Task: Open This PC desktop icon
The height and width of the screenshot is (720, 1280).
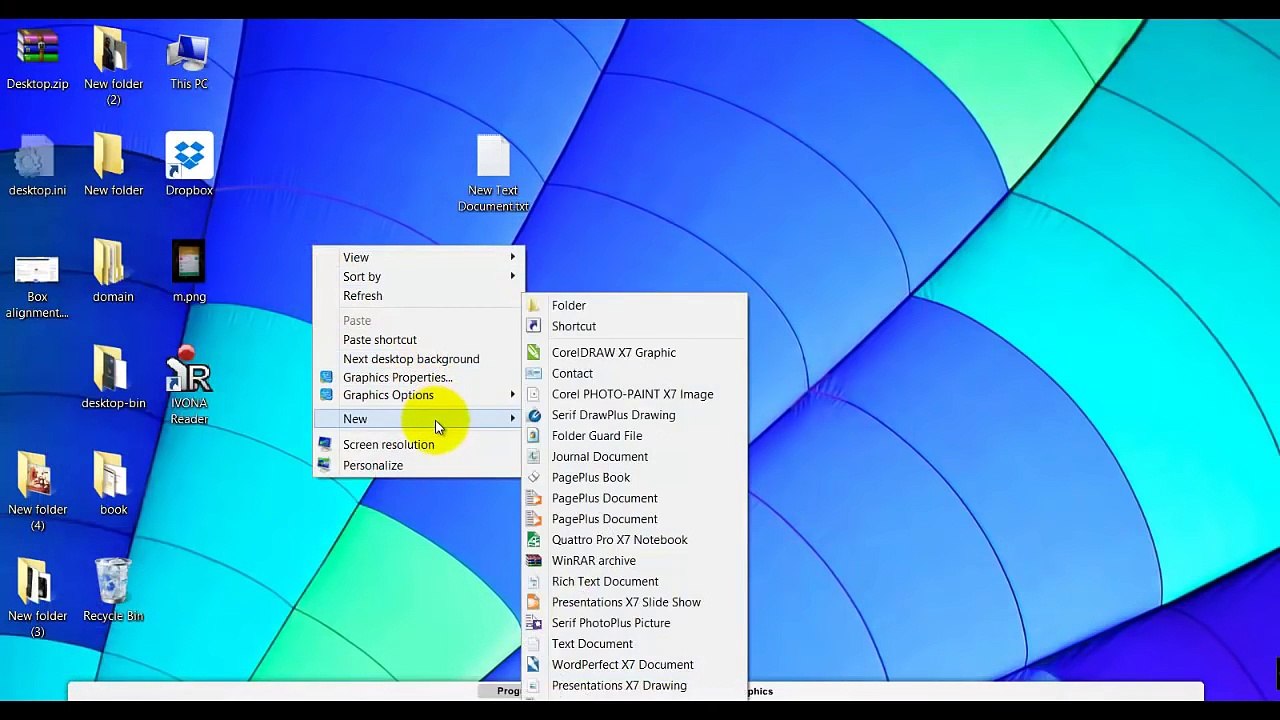Action: [x=189, y=52]
